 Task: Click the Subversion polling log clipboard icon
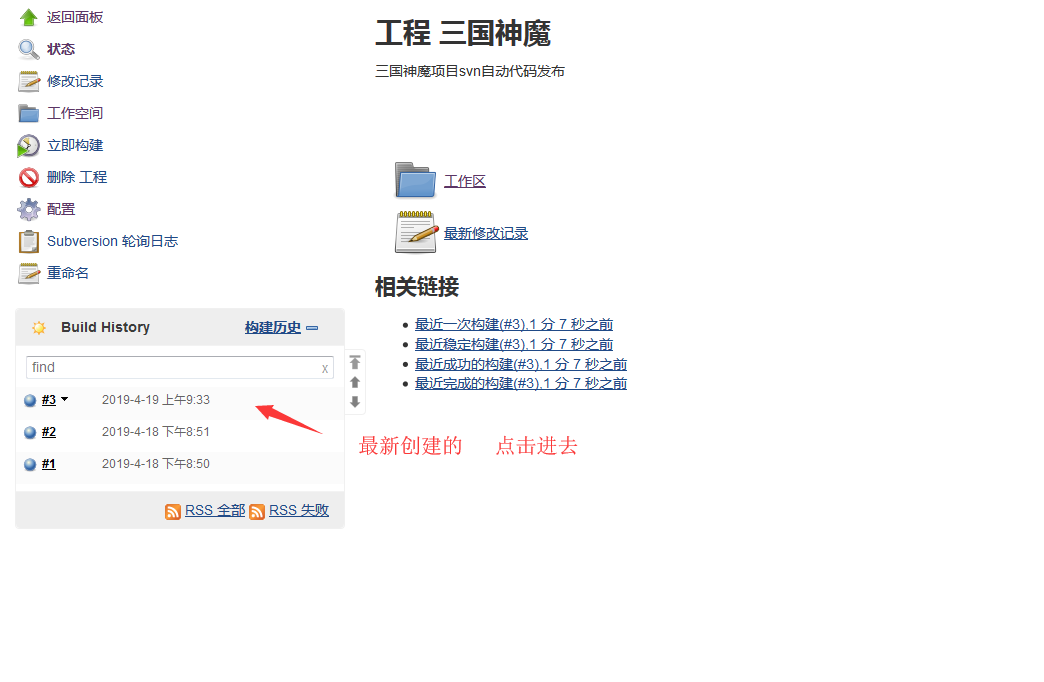click(28, 242)
